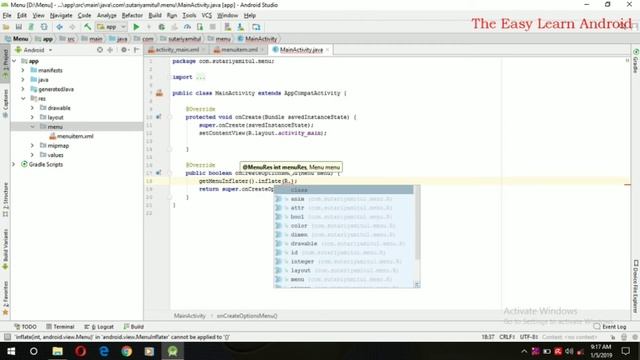Click the Open folder toolbar icon
Image resolution: width=640 pixels, height=360 pixels.
(x=6, y=27)
